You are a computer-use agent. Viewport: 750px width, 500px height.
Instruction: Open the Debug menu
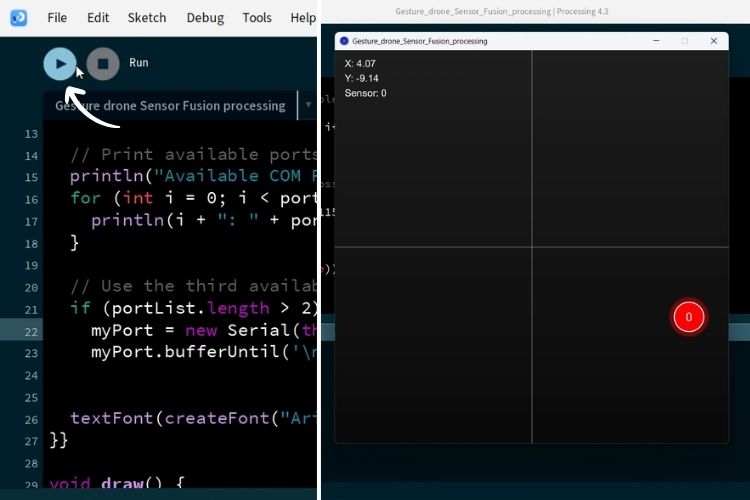pyautogui.click(x=205, y=18)
